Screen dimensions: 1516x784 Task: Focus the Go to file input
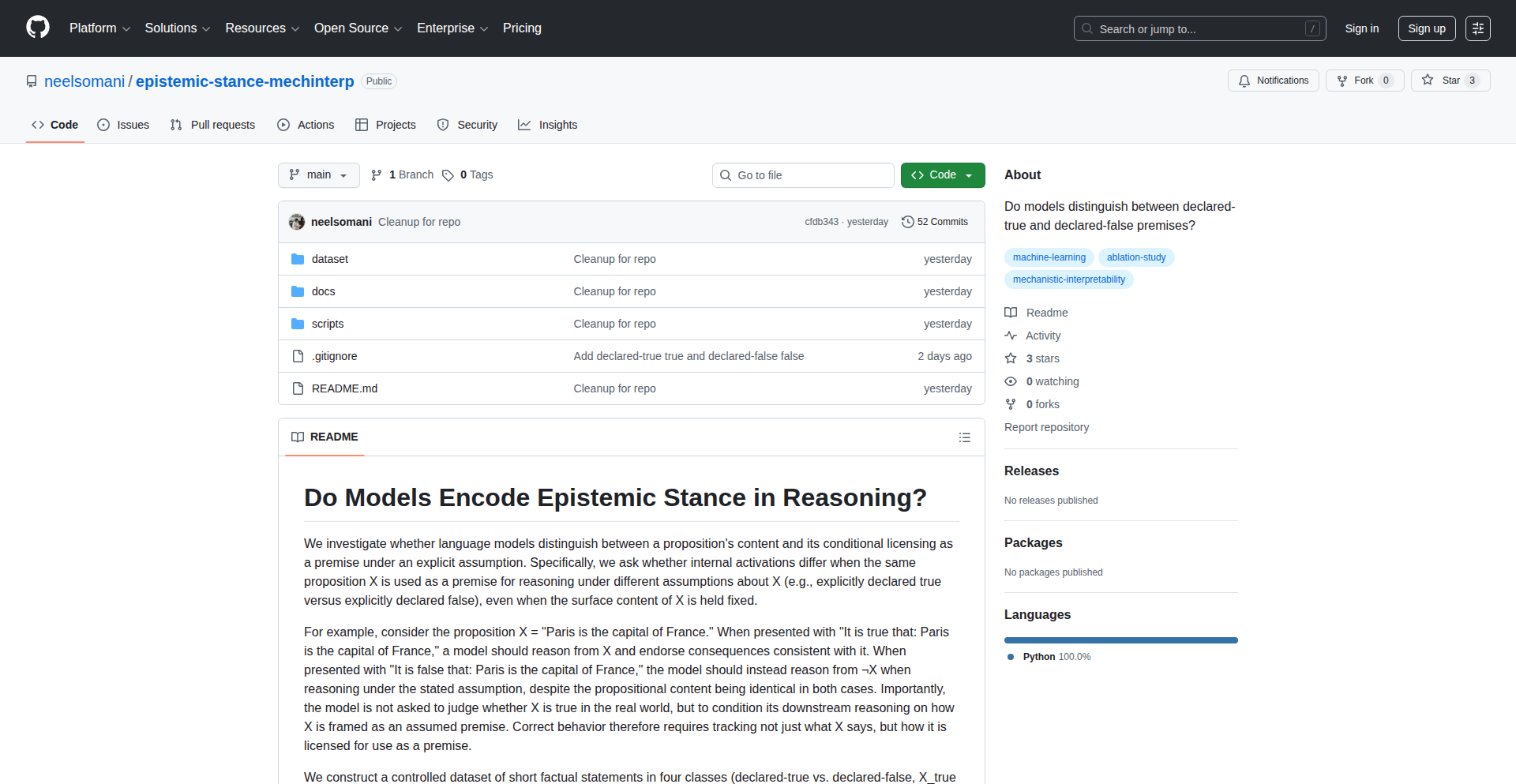(x=803, y=175)
